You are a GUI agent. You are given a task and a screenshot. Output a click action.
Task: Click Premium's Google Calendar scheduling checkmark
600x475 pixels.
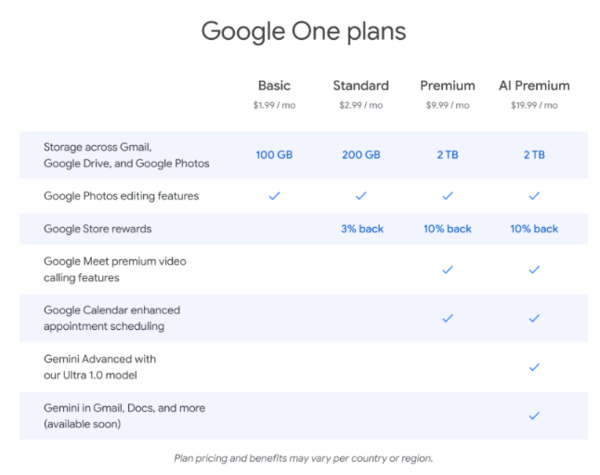coord(447,318)
